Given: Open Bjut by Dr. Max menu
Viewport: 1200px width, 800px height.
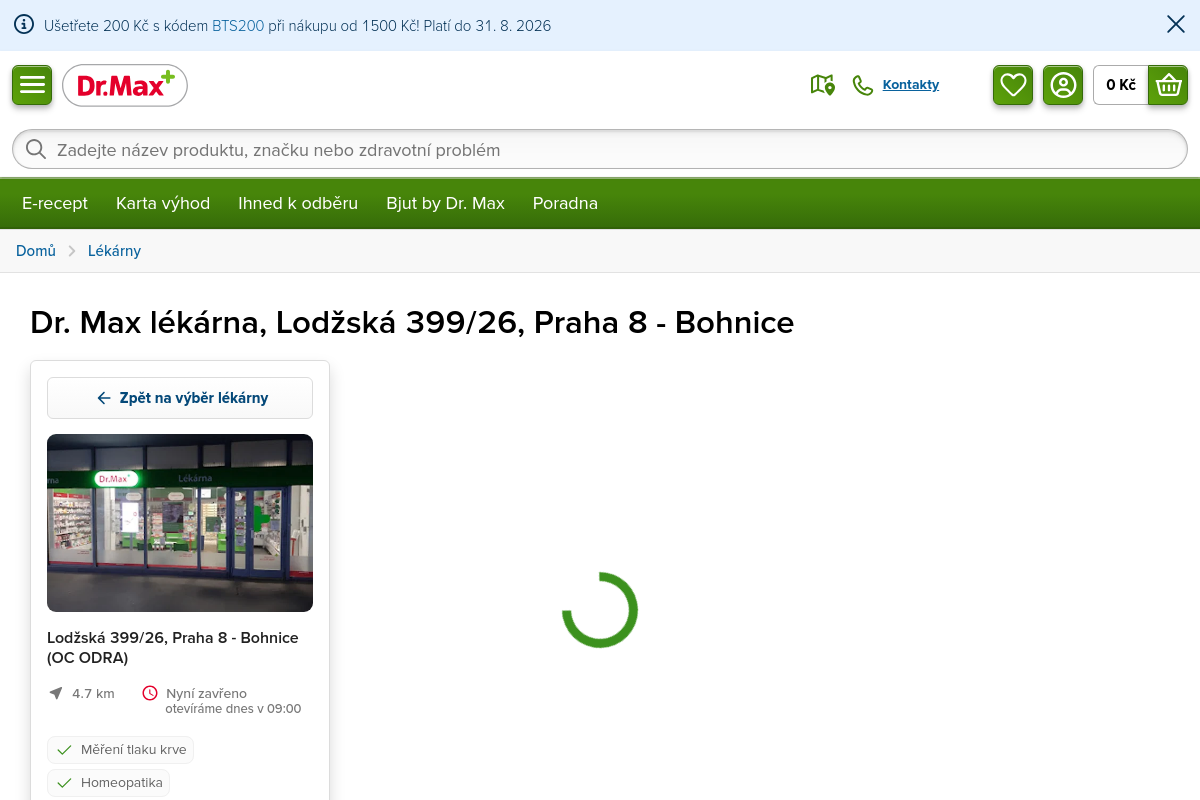Looking at the screenshot, I should [x=446, y=204].
